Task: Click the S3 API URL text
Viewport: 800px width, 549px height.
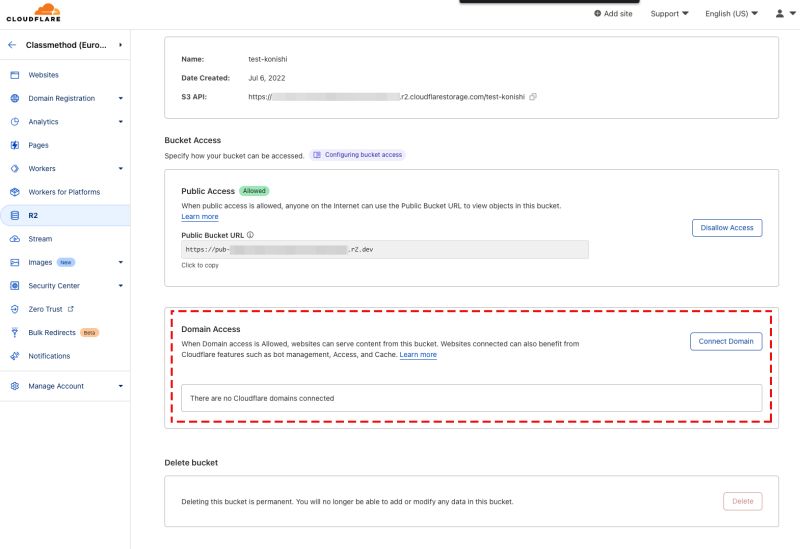Action: click(386, 97)
